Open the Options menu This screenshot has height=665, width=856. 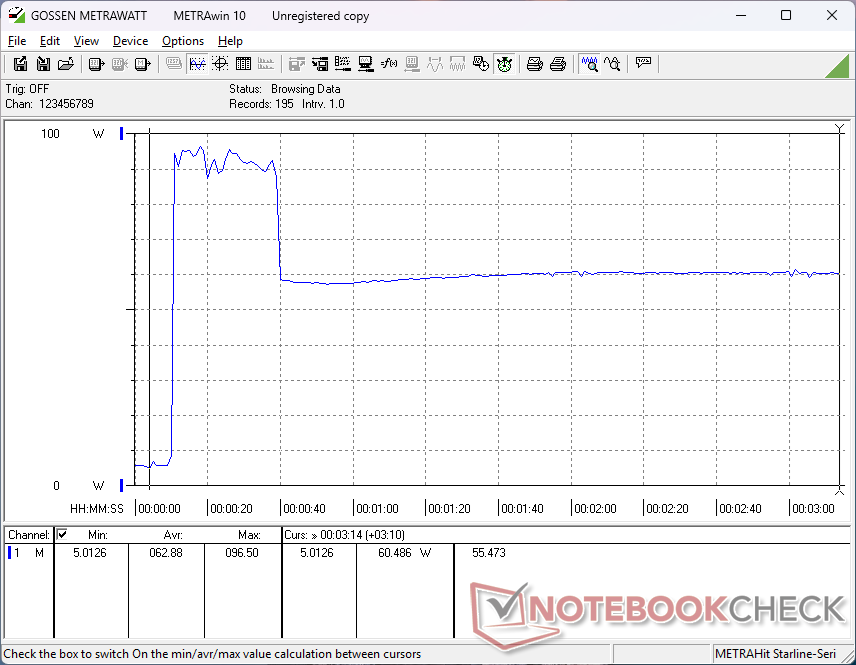[x=183, y=41]
